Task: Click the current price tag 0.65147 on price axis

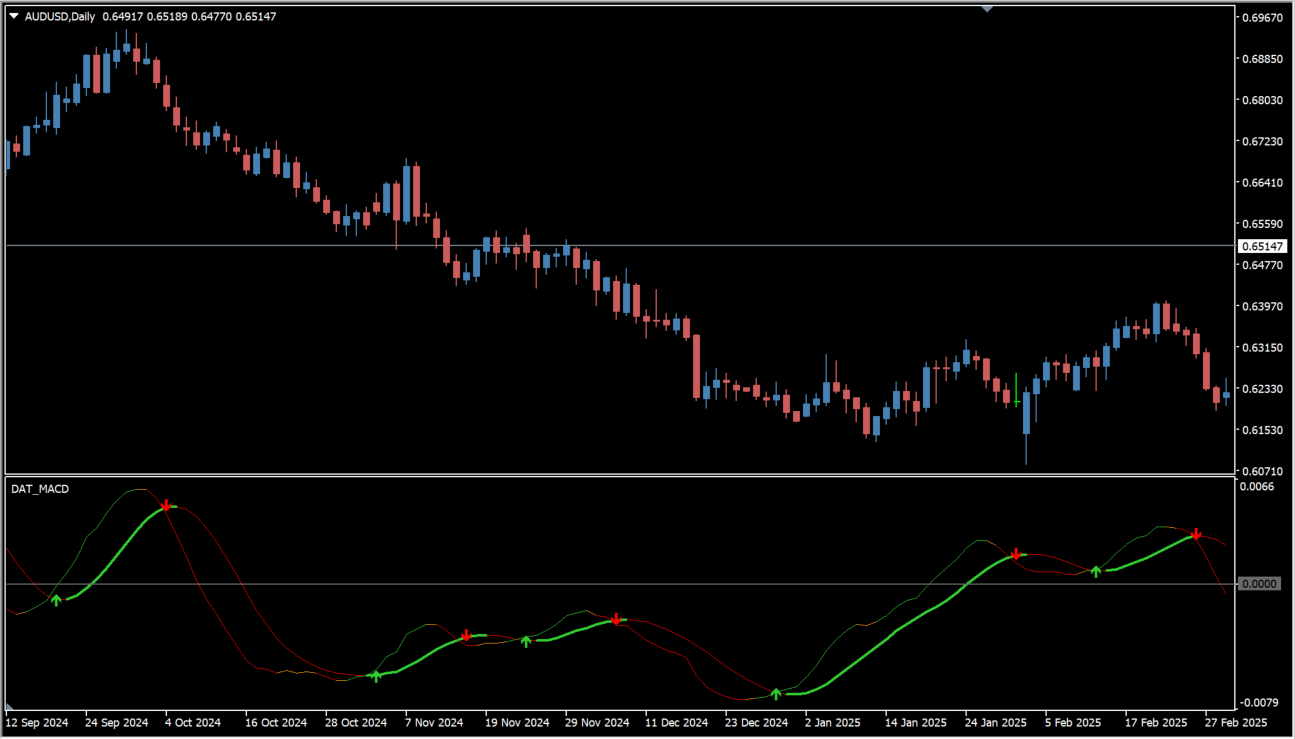Action: coord(1262,246)
